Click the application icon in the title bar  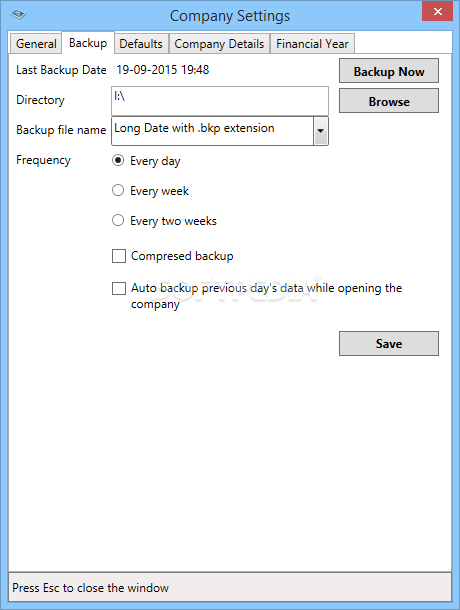[x=18, y=15]
